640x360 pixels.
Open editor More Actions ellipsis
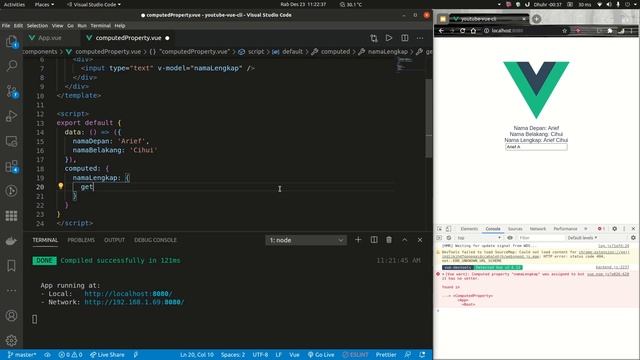(420, 38)
